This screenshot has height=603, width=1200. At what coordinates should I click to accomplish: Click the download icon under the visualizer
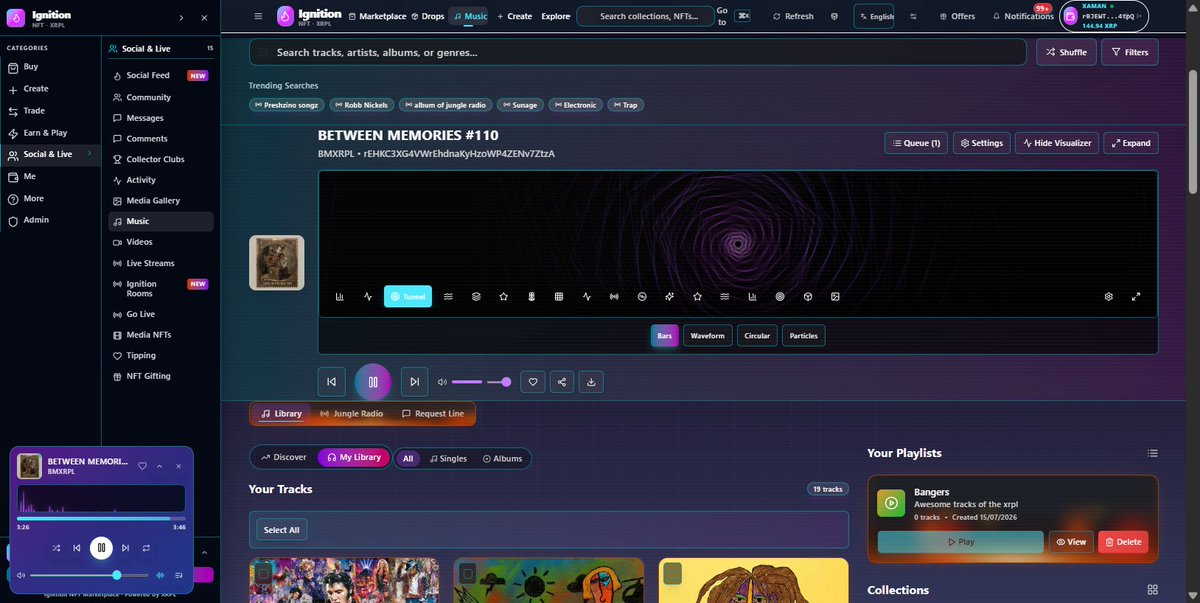pyautogui.click(x=592, y=381)
